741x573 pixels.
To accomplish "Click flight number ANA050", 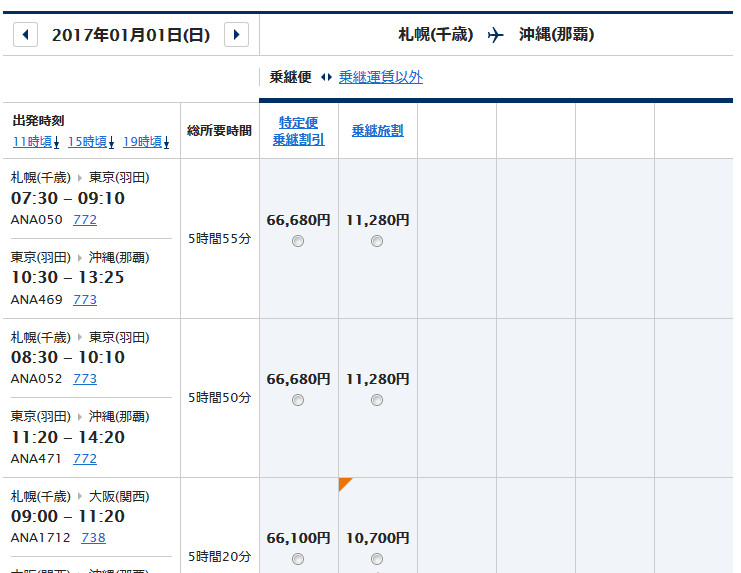I will click(x=37, y=220).
